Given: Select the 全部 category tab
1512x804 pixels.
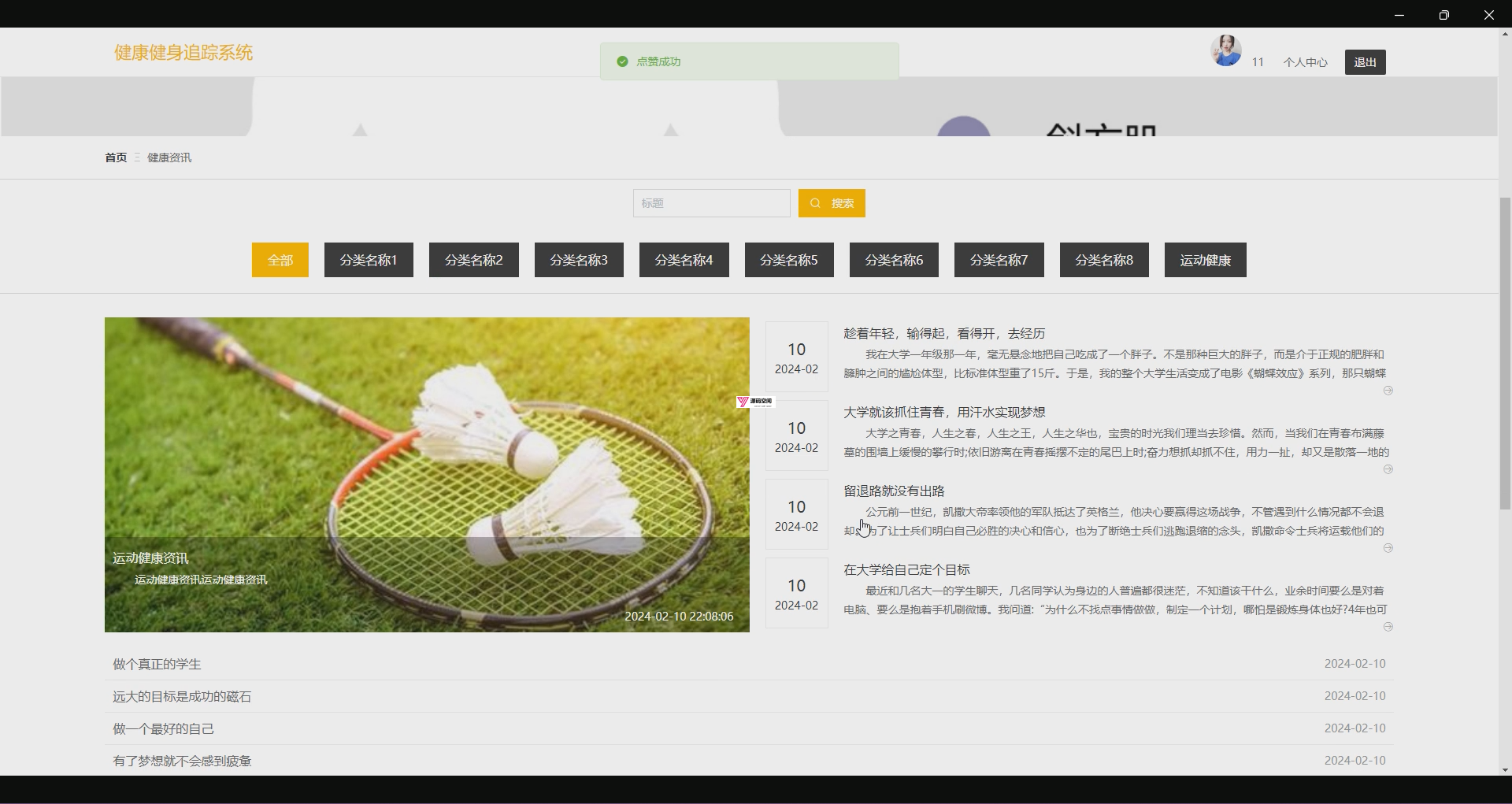Looking at the screenshot, I should tap(280, 260).
